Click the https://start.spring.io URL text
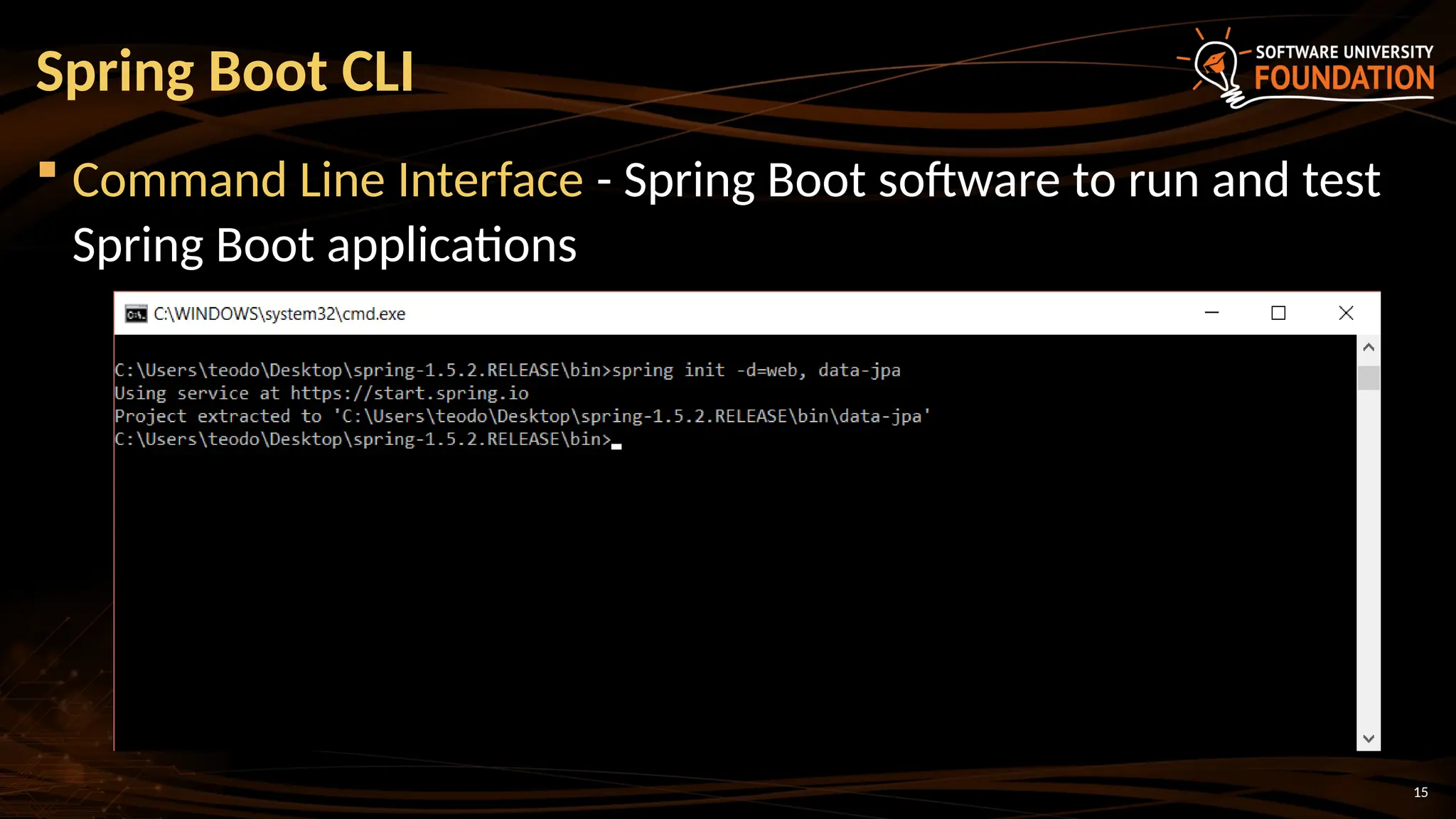The height and width of the screenshot is (819, 1456). [409, 393]
